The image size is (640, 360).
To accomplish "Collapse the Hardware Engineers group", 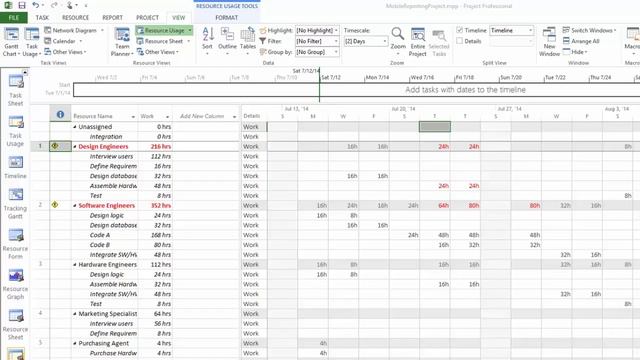I will click(x=75, y=264).
